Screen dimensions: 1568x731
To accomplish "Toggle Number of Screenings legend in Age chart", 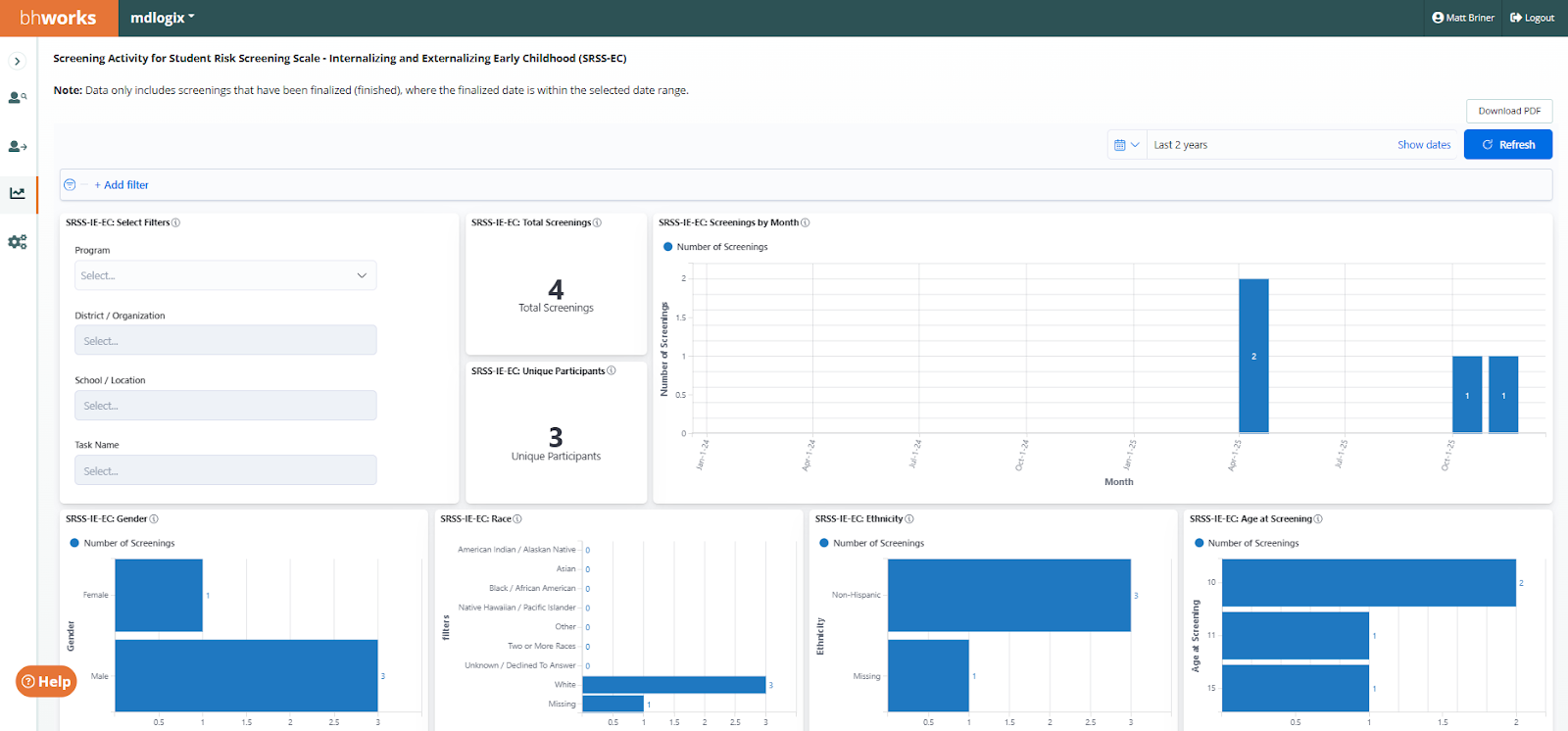I will [1247, 543].
